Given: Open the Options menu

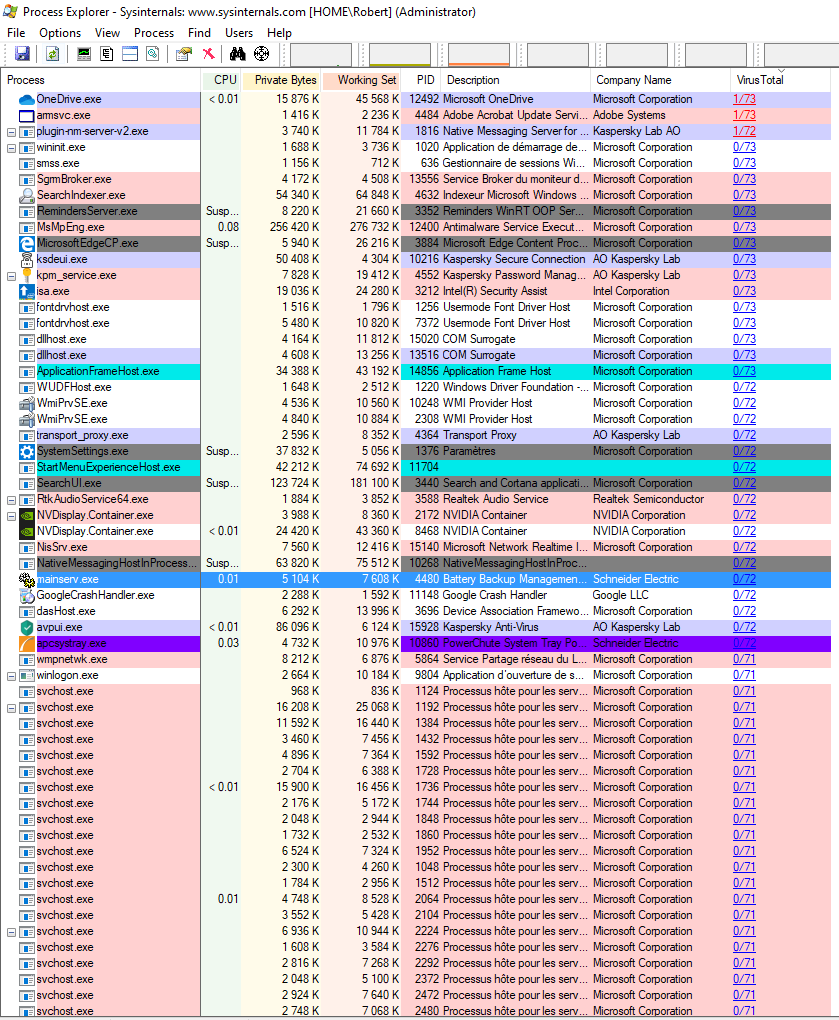Looking at the screenshot, I should click(x=60, y=33).
